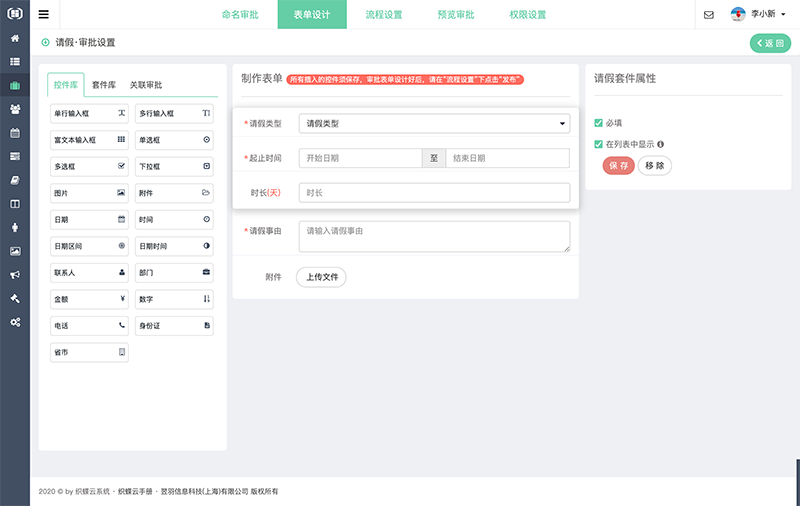Open 织蝶云手册 footer link
Image resolution: width=800 pixels, height=506 pixels.
pyautogui.click(x=135, y=492)
